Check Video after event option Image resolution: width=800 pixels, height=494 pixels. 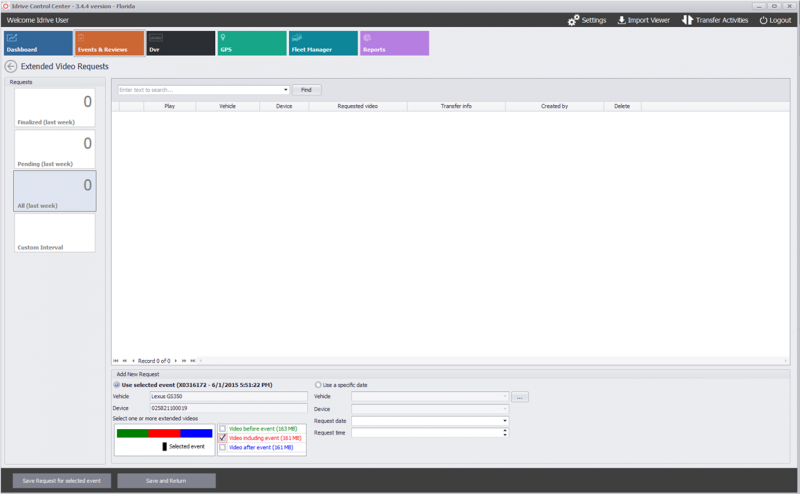point(222,447)
